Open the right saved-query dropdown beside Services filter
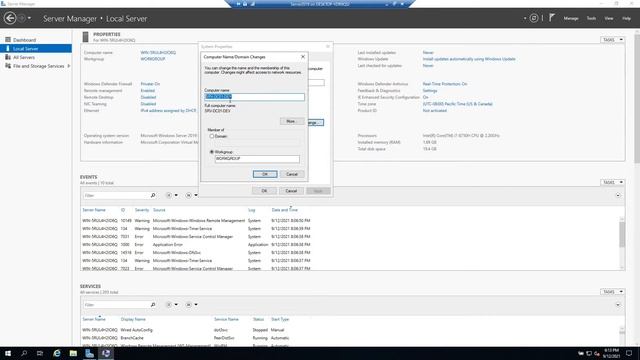This screenshot has width=640, height=360. [192, 305]
